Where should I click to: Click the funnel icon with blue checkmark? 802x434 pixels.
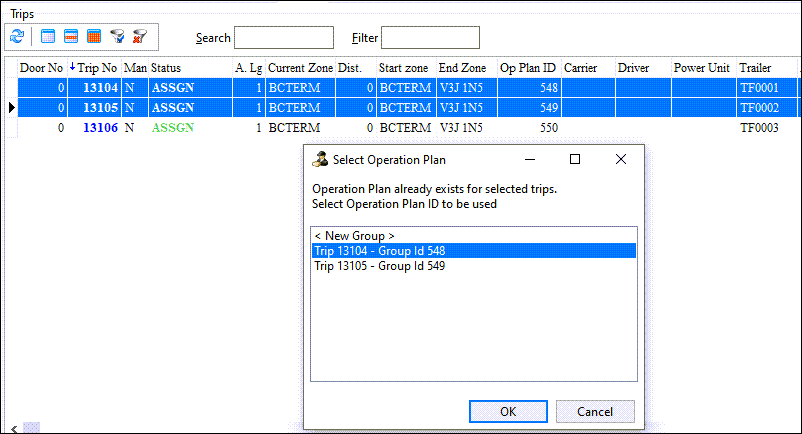click(x=117, y=37)
